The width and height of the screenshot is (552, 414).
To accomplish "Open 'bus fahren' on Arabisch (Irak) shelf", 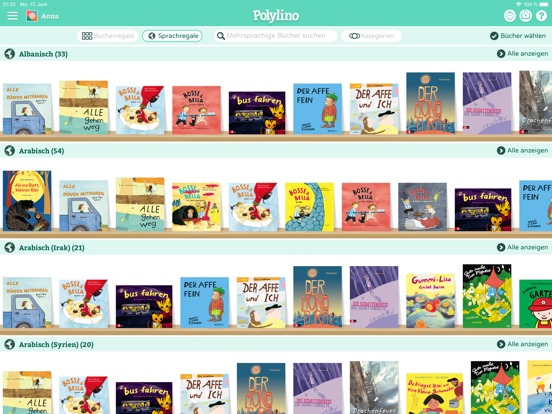I will 144,306.
